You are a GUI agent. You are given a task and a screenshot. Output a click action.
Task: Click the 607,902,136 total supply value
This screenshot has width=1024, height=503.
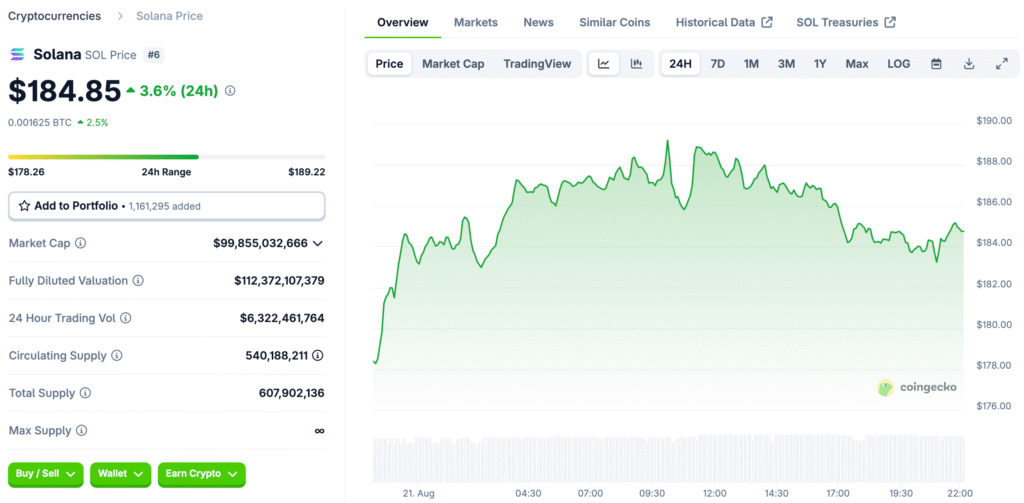point(292,393)
